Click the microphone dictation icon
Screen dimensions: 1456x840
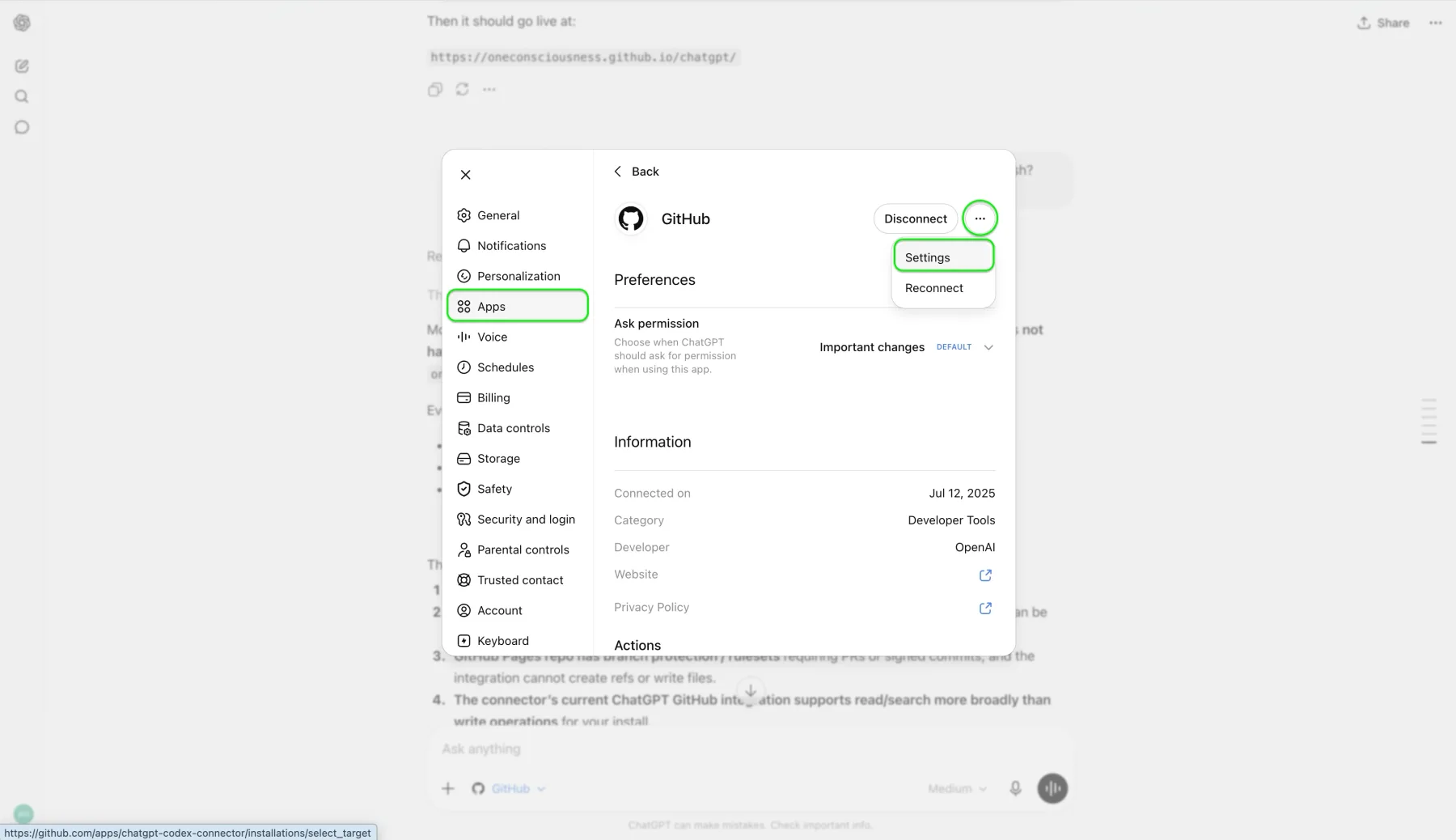point(1015,788)
